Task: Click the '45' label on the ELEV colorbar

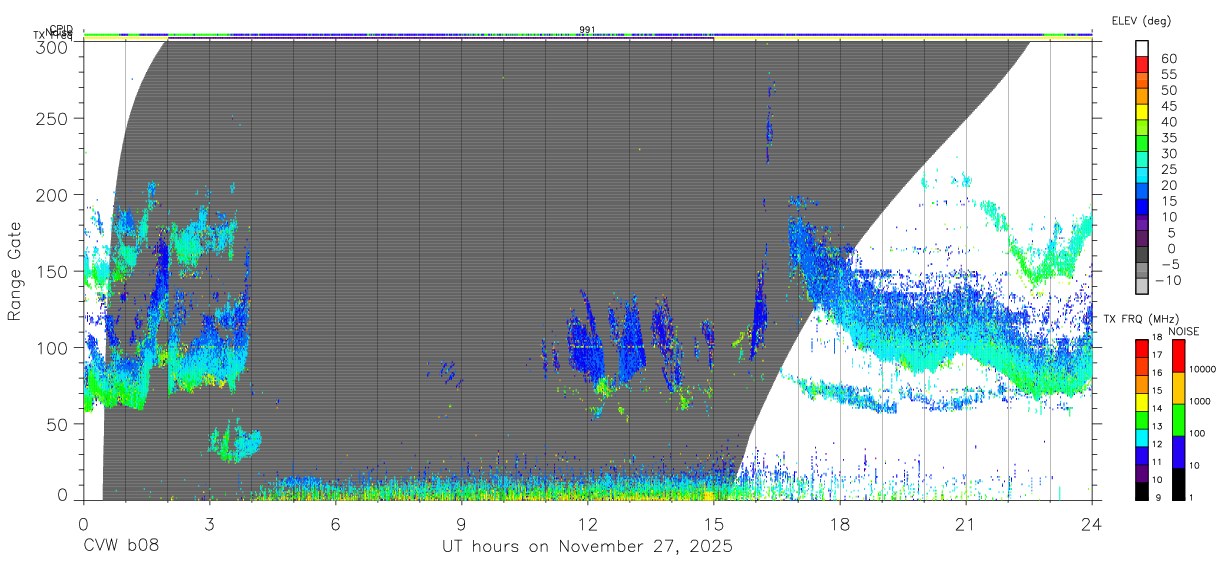Action: 1169,106
